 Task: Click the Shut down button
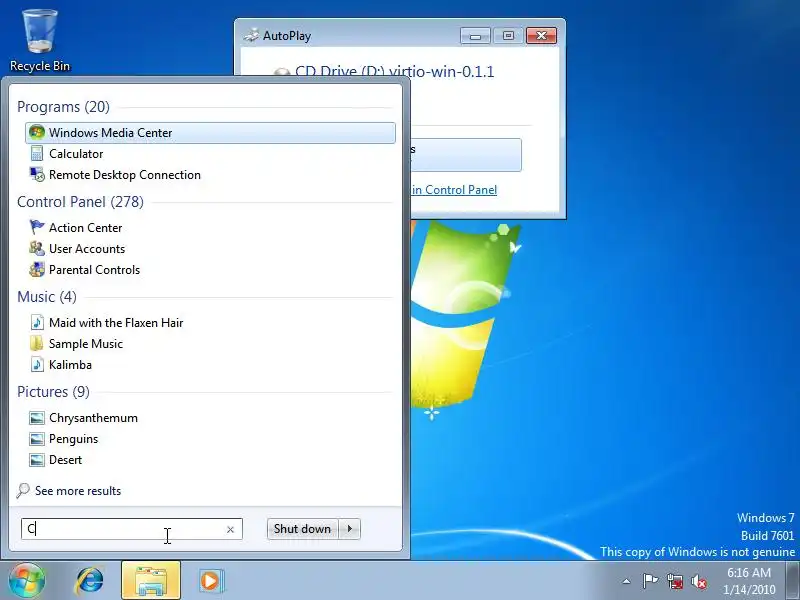(x=303, y=529)
